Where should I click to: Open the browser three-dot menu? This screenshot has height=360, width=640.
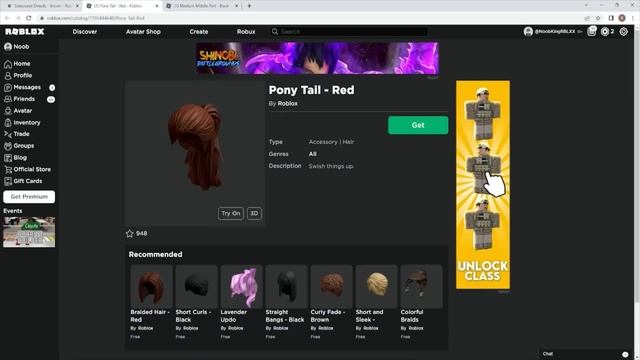633,18
